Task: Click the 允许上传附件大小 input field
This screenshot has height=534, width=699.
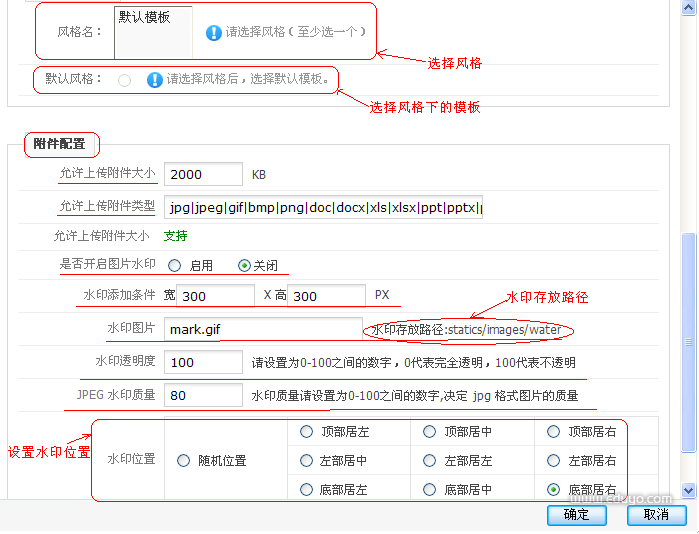Action: pos(203,174)
